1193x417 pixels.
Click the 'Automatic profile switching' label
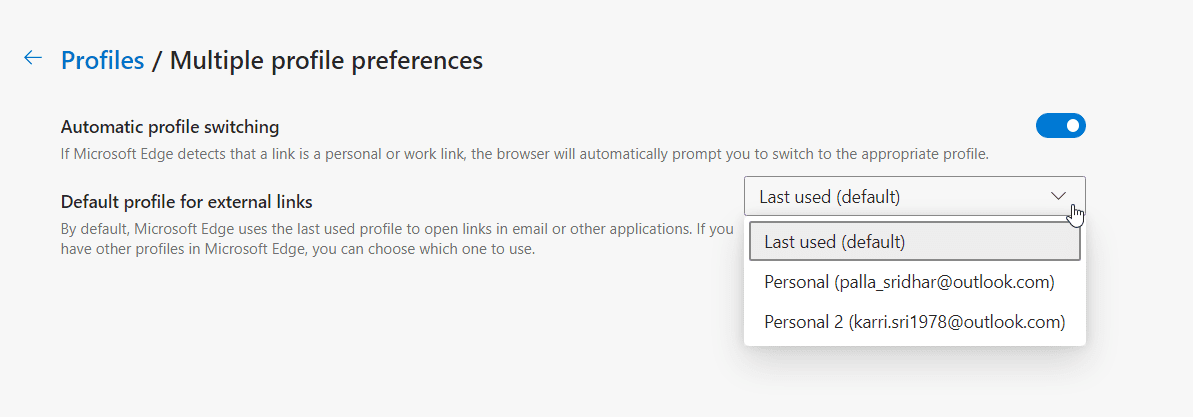pos(170,127)
